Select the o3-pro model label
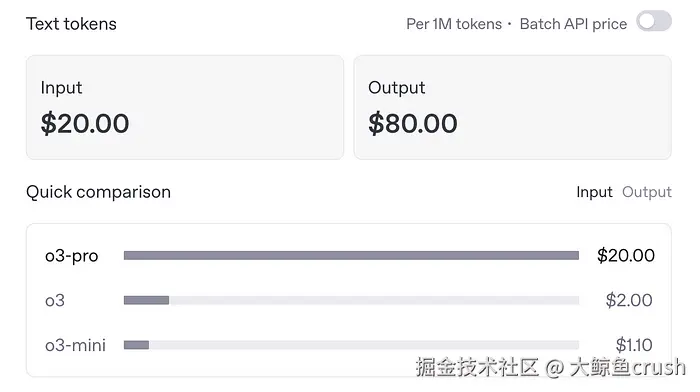700x392 pixels. [71, 256]
